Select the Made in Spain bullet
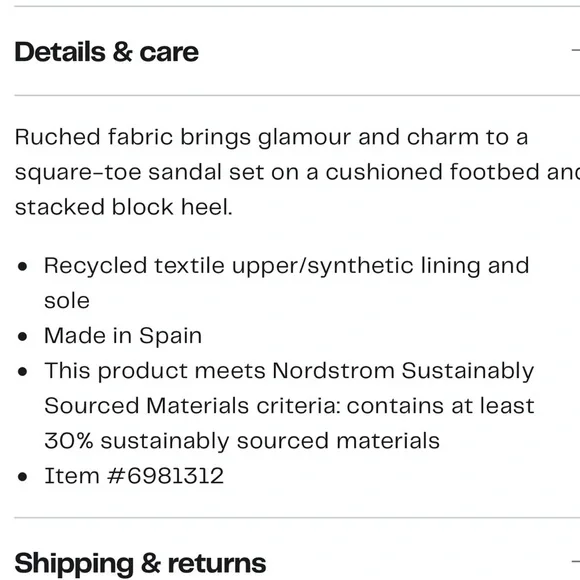The image size is (580, 580). pyautogui.click(x=123, y=335)
